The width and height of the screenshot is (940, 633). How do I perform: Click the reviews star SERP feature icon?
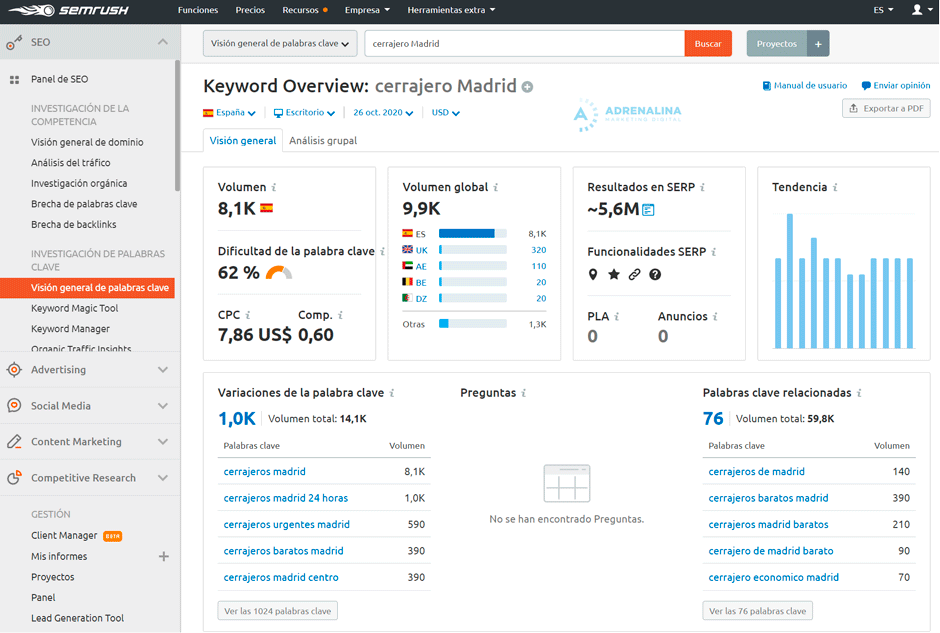[x=613, y=274]
